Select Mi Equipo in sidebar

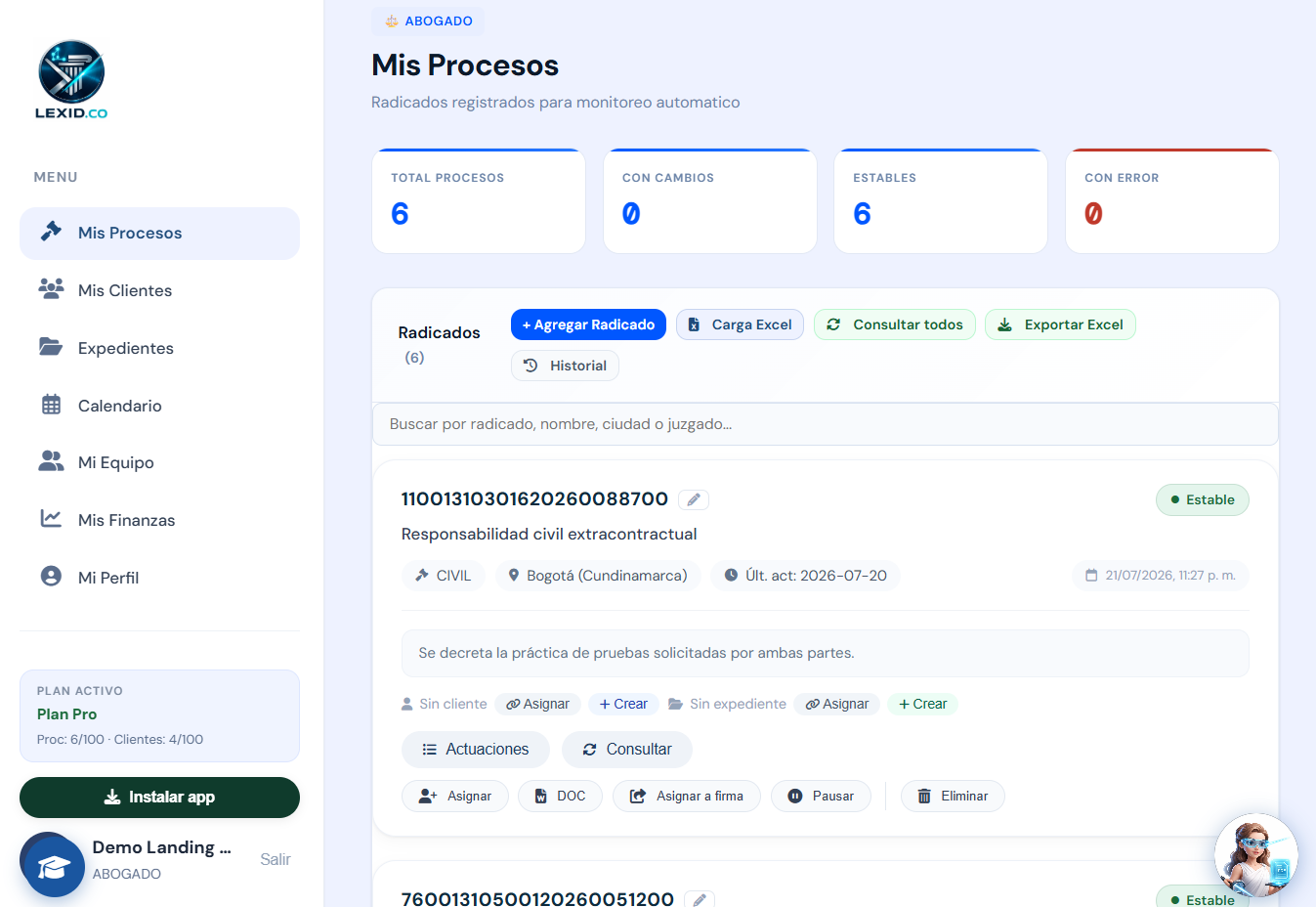coord(159,462)
